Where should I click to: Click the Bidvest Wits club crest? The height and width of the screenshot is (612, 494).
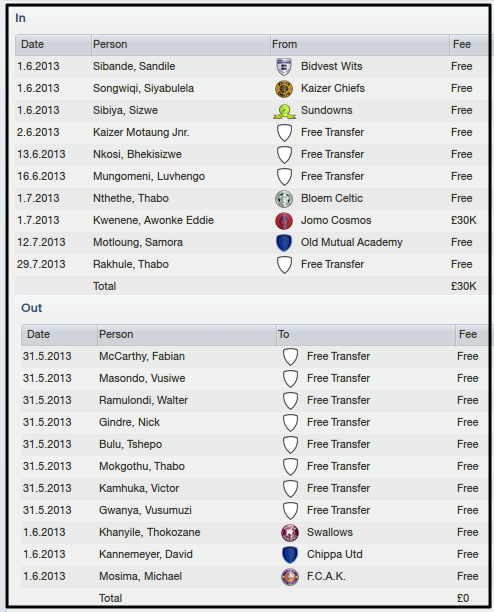(x=284, y=66)
